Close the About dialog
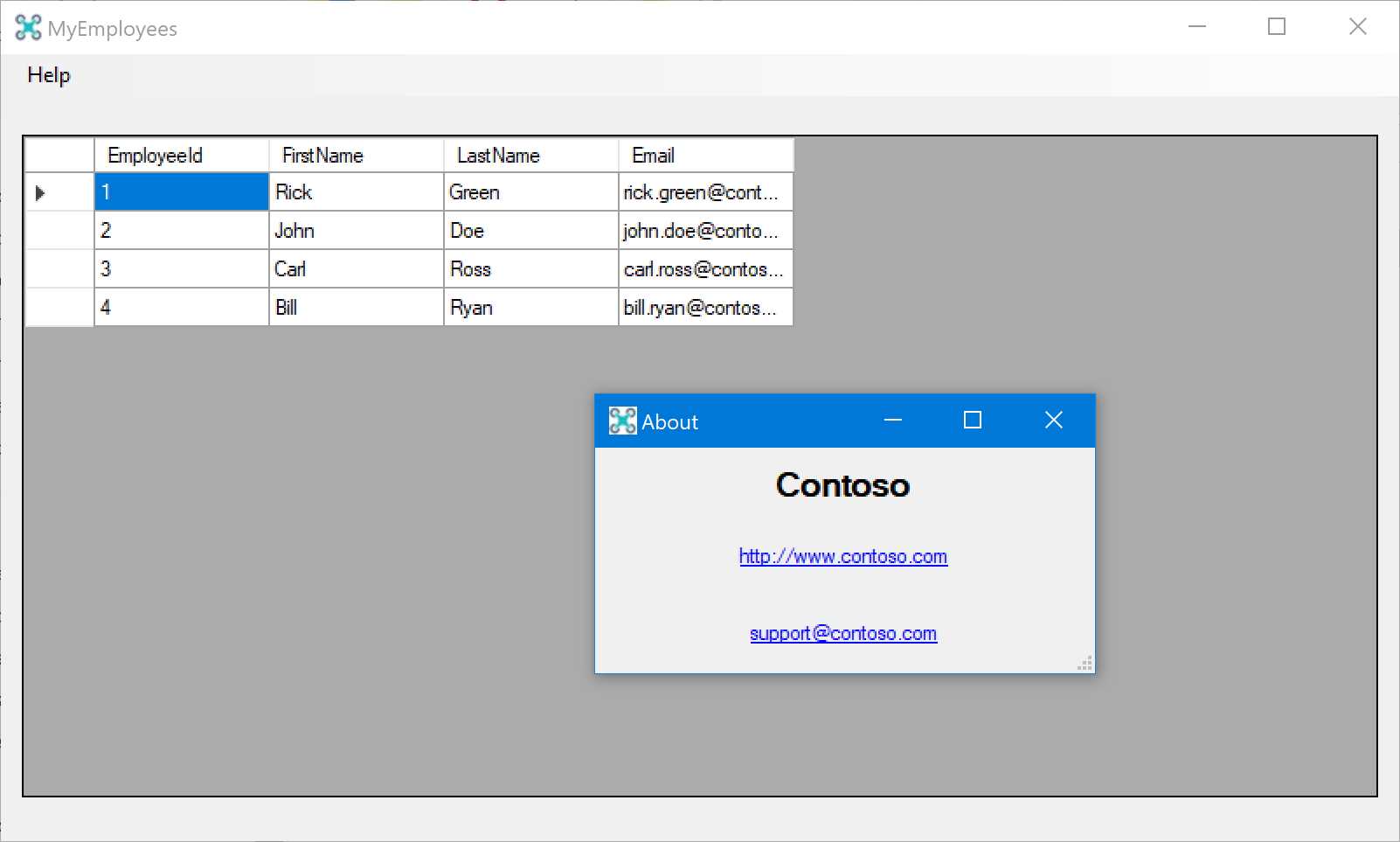 pos(1054,421)
